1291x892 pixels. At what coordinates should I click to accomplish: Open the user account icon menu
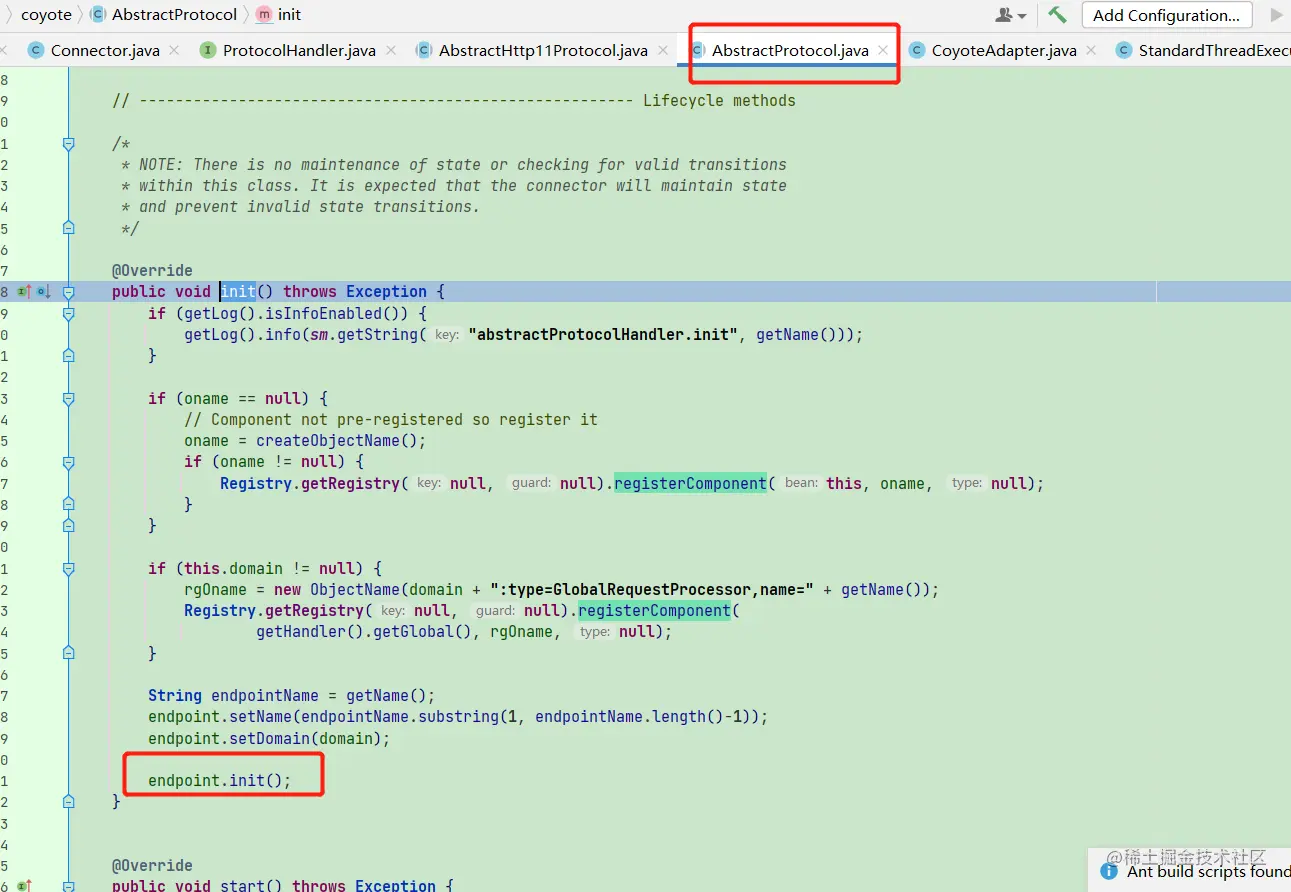point(1011,15)
